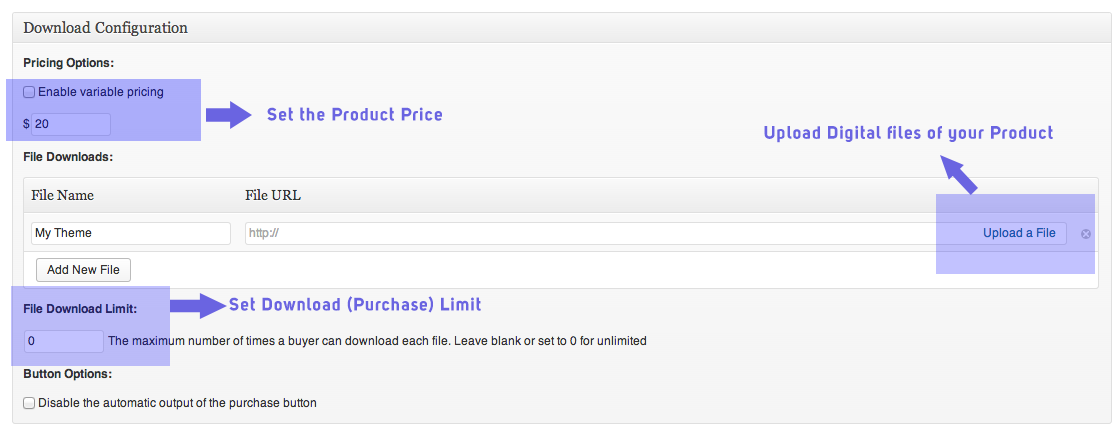The image size is (1115, 427).
Task: Add a new file row
Action: pos(83,270)
